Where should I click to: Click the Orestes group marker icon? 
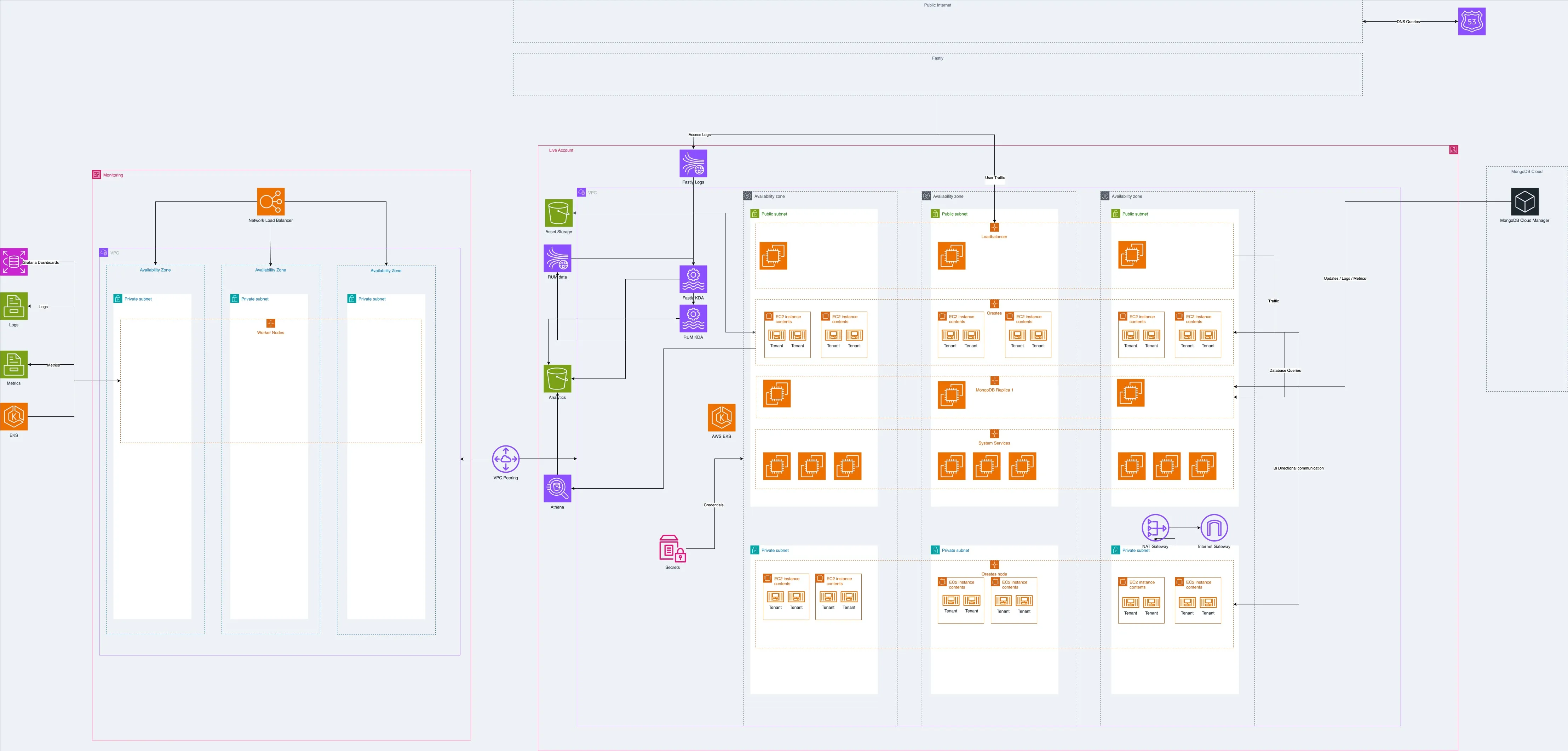tap(995, 304)
